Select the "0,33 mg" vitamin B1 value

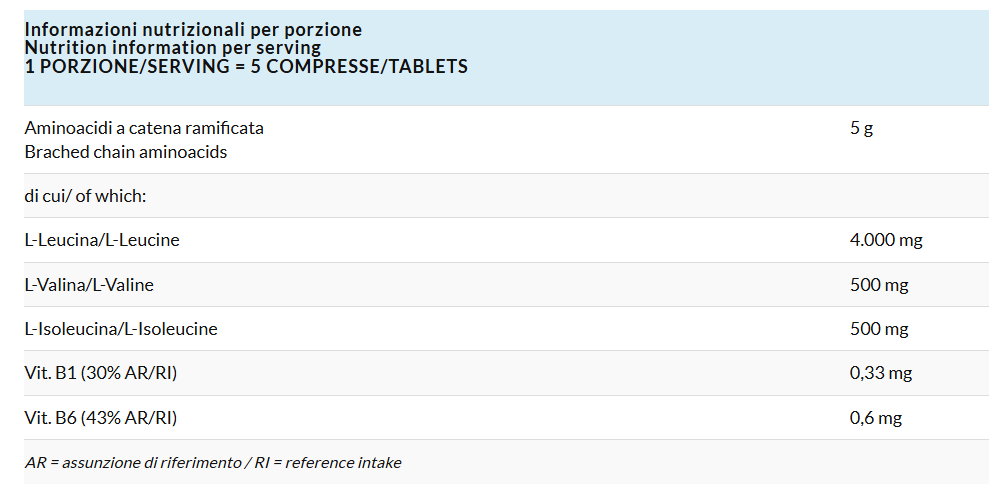click(881, 373)
